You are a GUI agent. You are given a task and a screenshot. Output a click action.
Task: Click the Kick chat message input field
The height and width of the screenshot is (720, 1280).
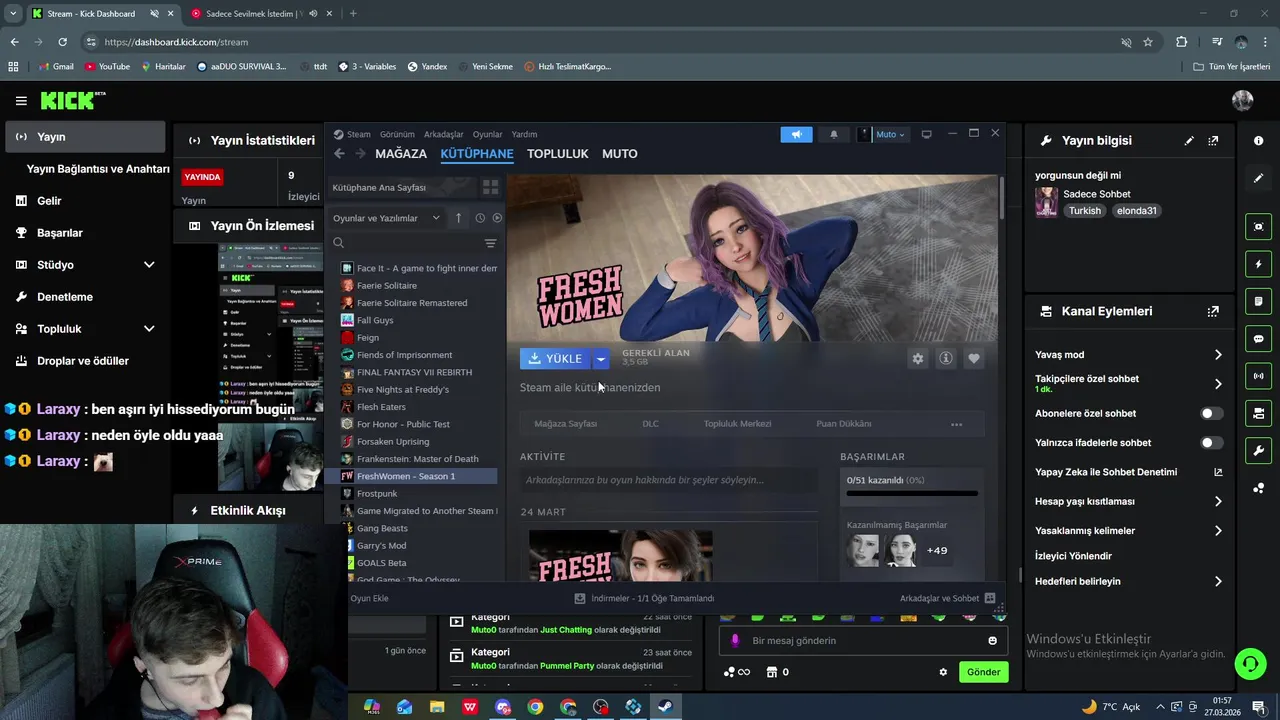pos(865,641)
